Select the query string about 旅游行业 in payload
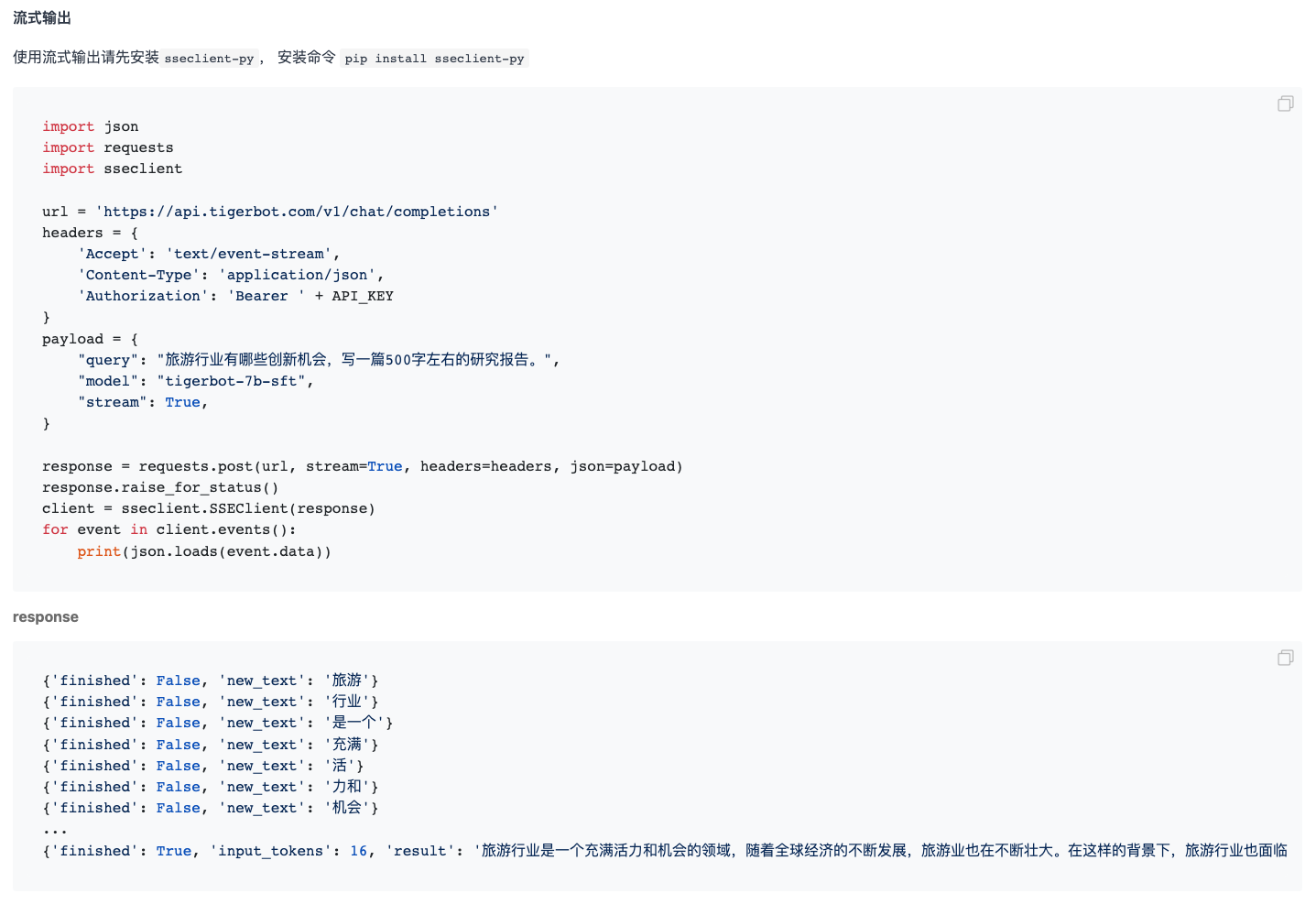This screenshot has height=904, width=1316. pyautogui.click(x=357, y=360)
